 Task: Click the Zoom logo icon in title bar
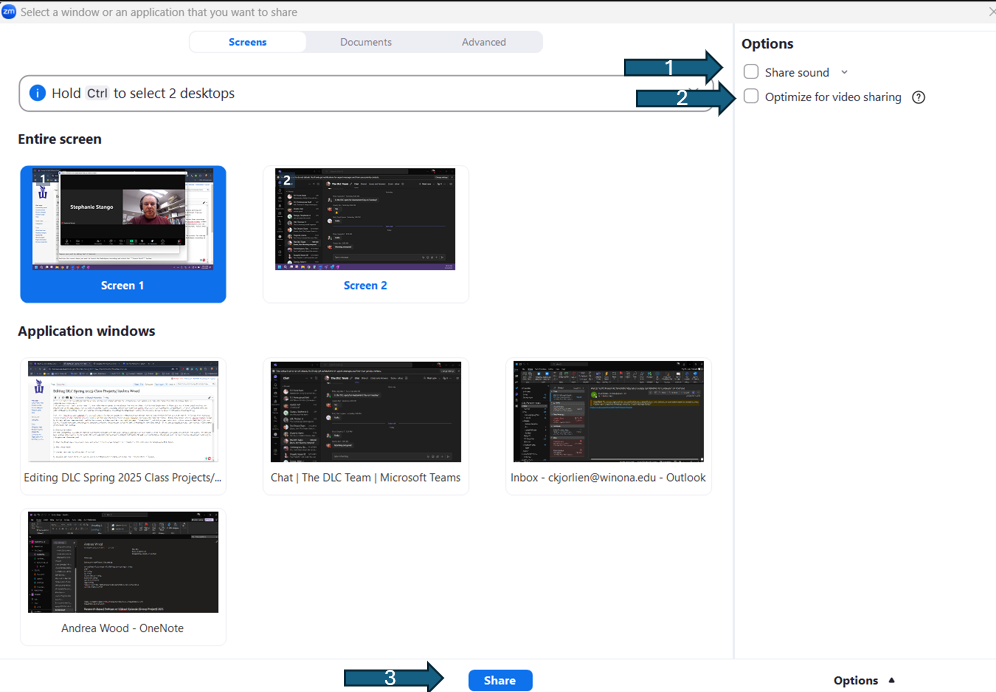point(9,12)
